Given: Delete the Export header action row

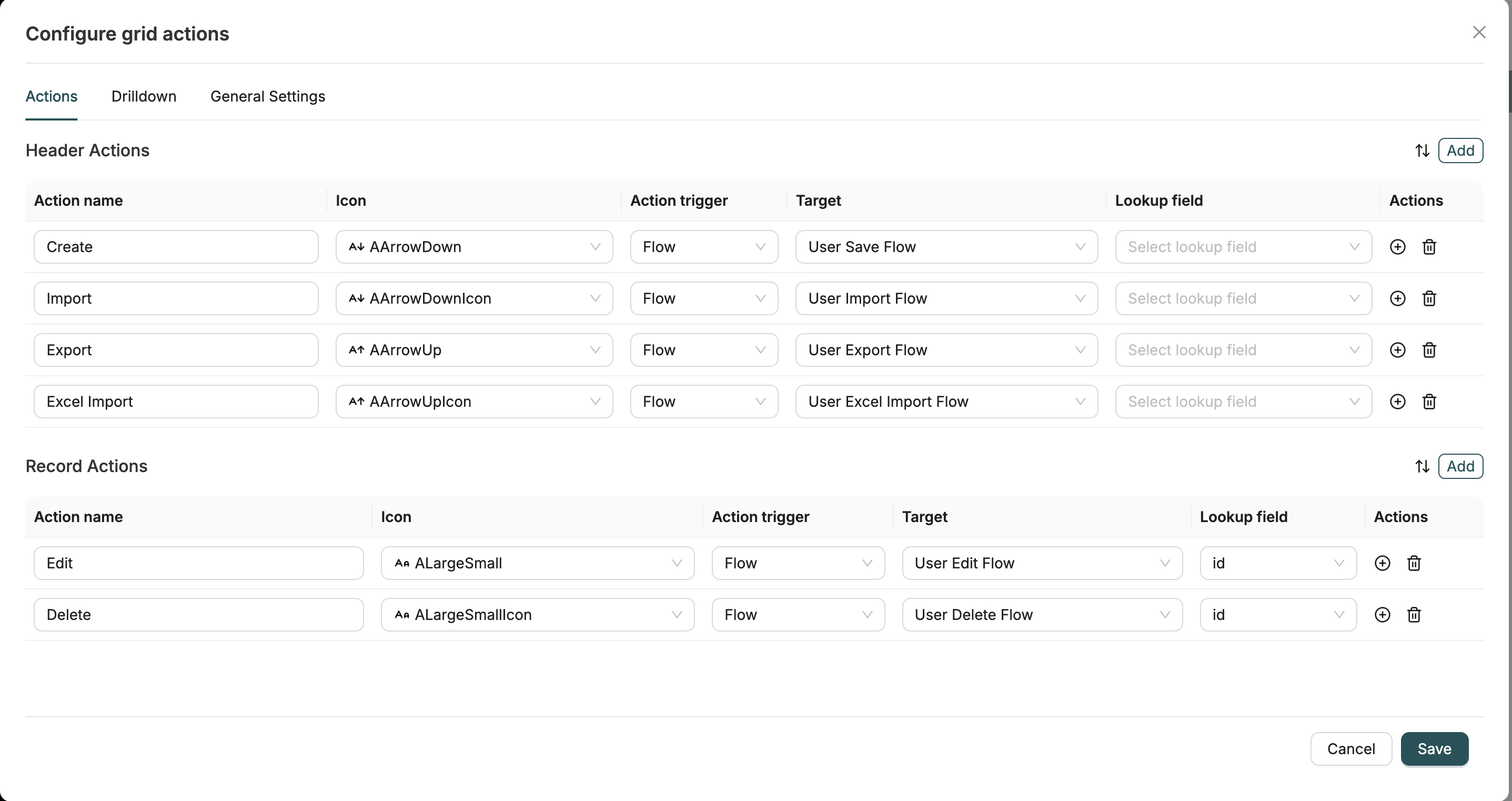Looking at the screenshot, I should (x=1429, y=349).
